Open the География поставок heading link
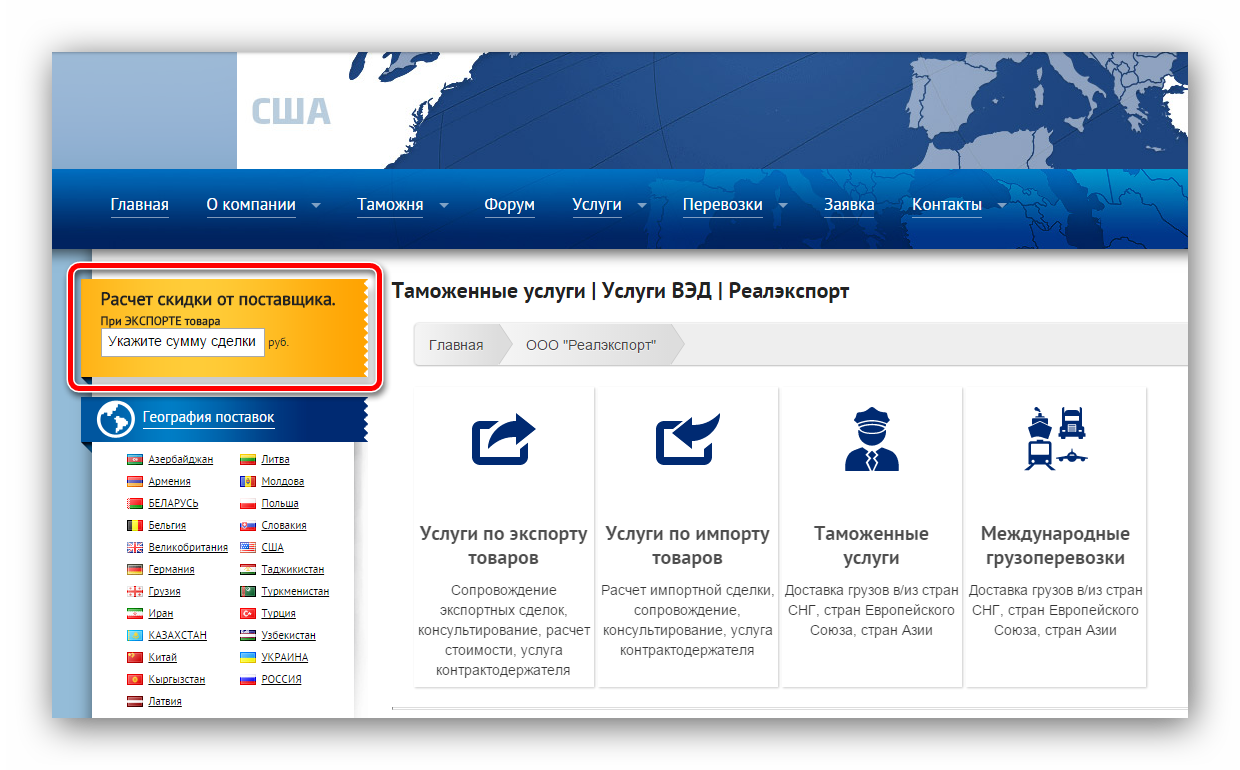The height and width of the screenshot is (770, 1240). tap(208, 418)
